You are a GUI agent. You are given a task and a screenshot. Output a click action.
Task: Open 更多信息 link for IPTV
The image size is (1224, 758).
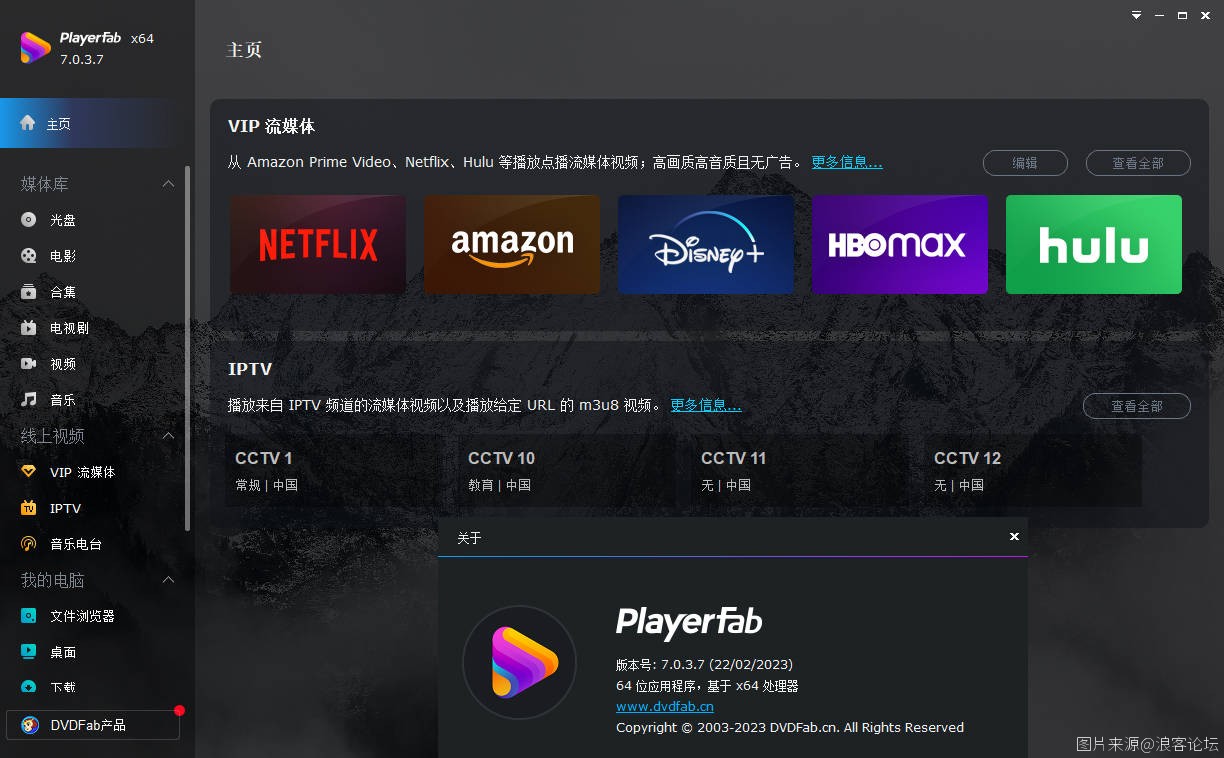coord(705,405)
